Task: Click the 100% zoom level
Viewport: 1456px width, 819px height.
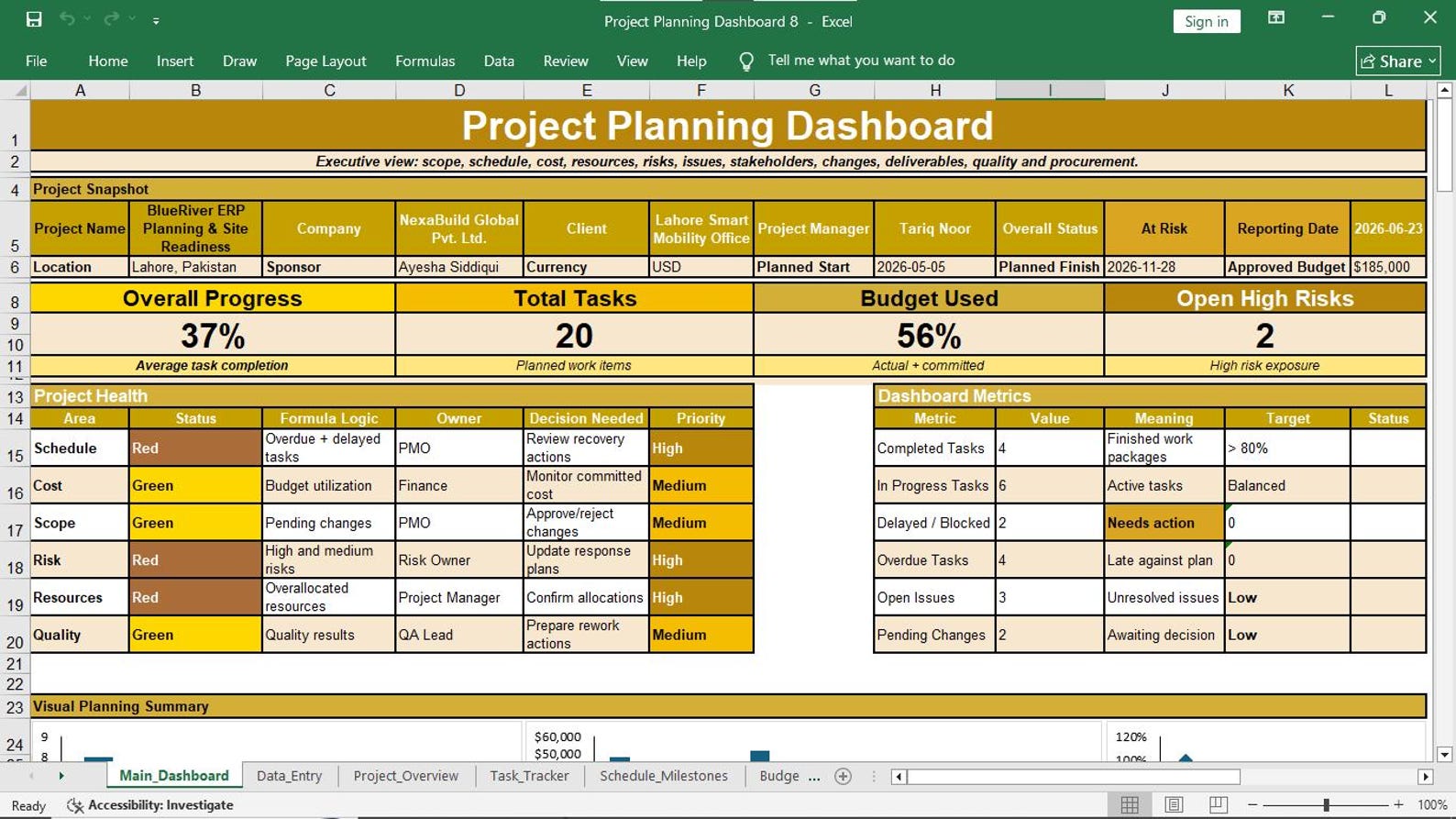Action: (1432, 804)
